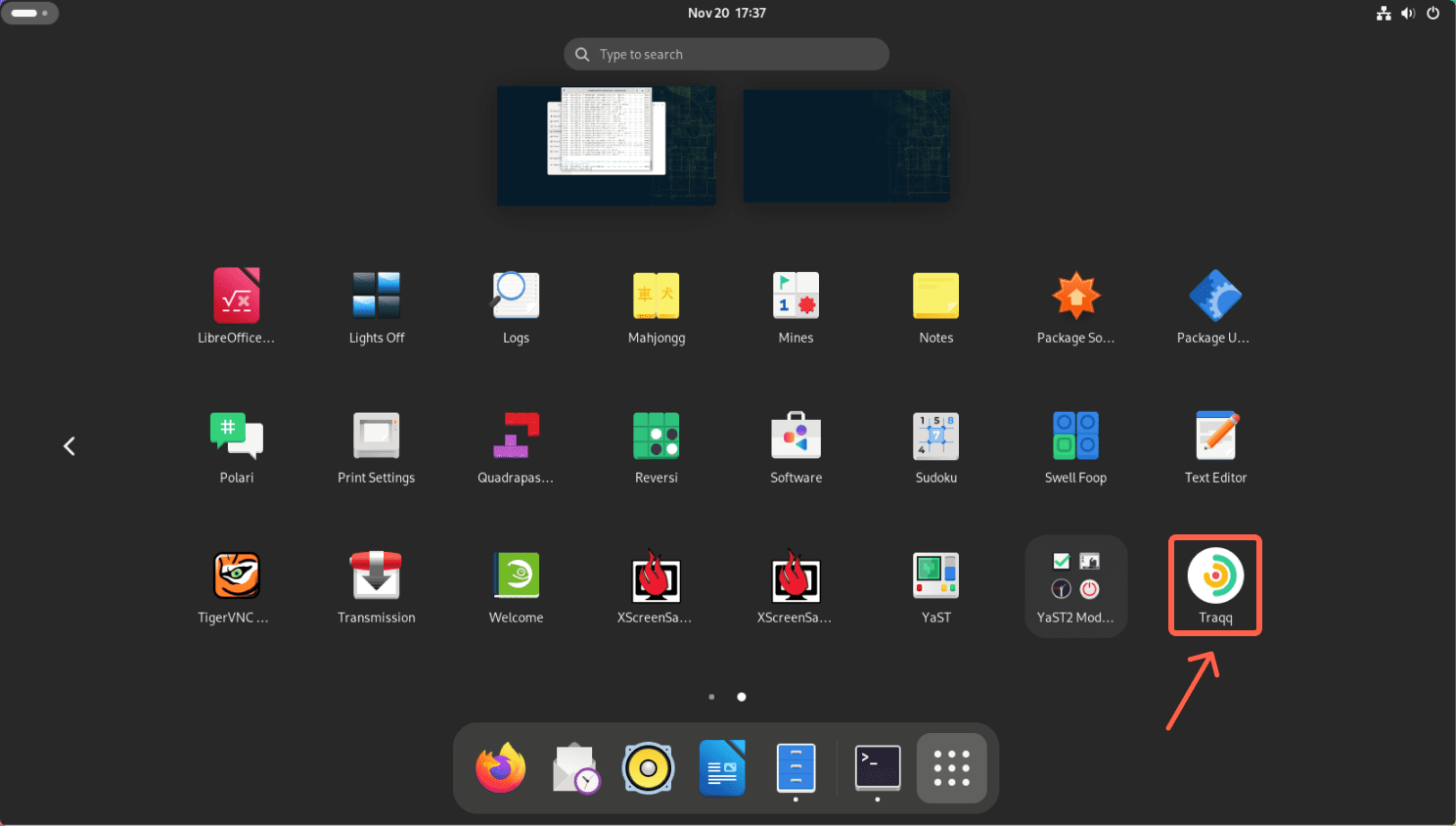This screenshot has height=826, width=1456.
Task: Toggle the Show Apps grid button
Action: tap(952, 768)
